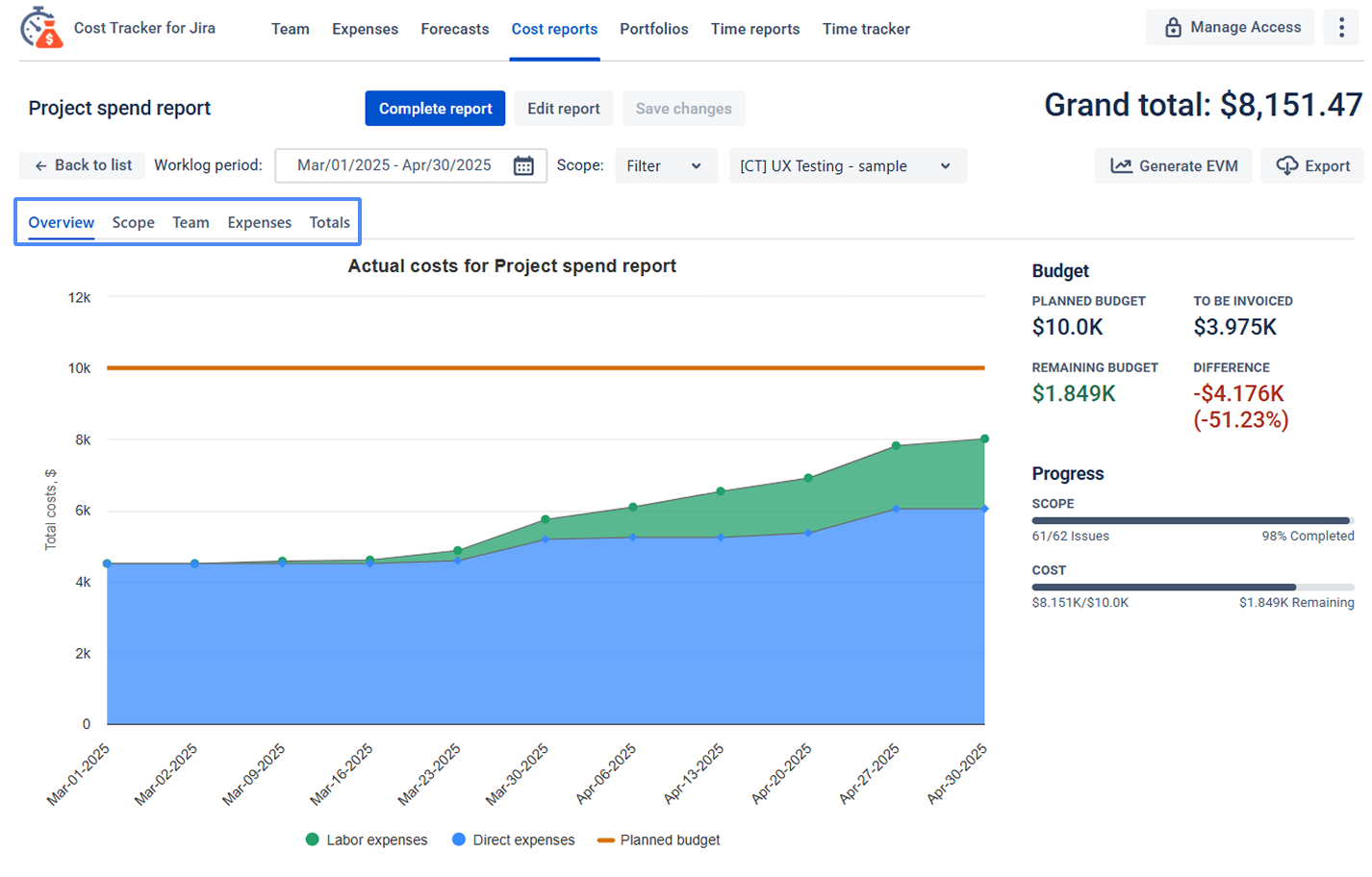Toggle Direct expenses series in legend
The image size is (1372, 877).
(x=513, y=840)
